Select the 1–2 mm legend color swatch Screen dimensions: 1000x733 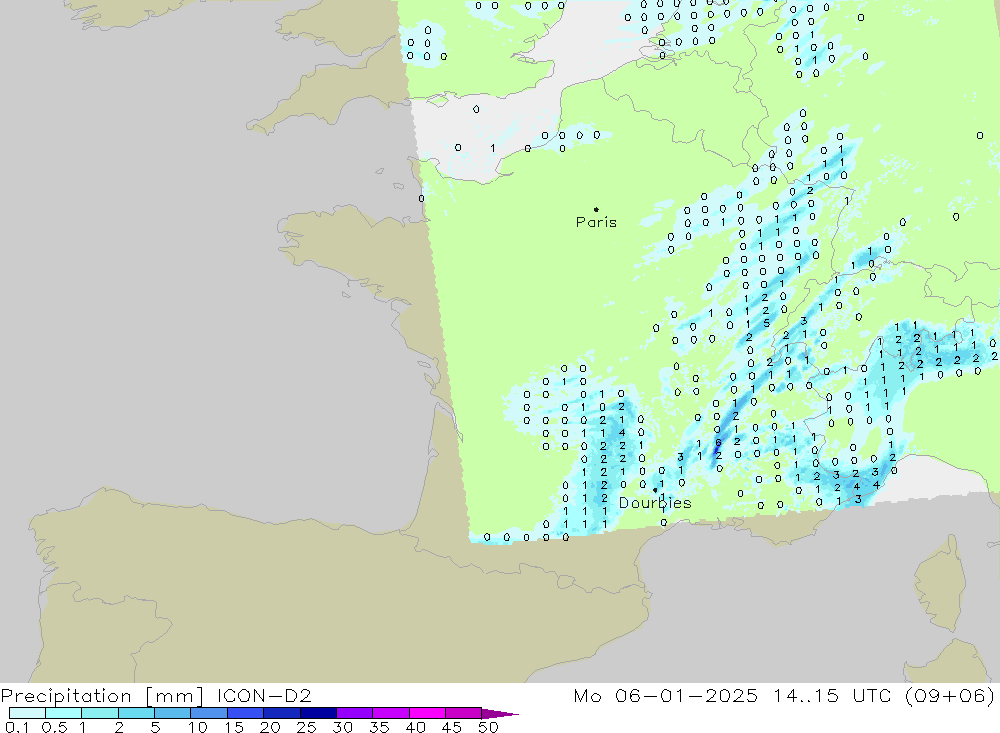point(100,713)
